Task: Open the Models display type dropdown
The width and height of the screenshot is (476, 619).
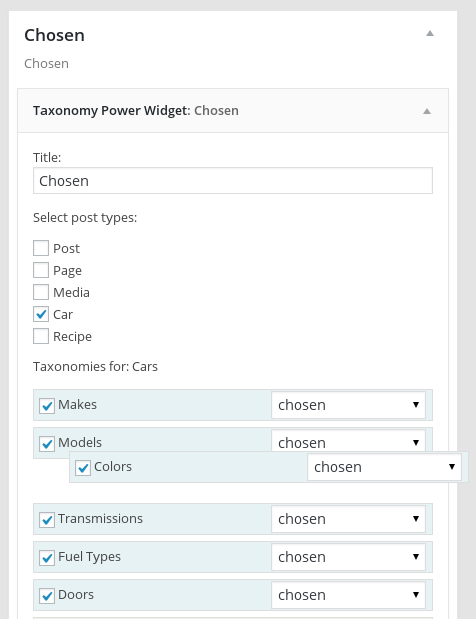Action: point(349,441)
